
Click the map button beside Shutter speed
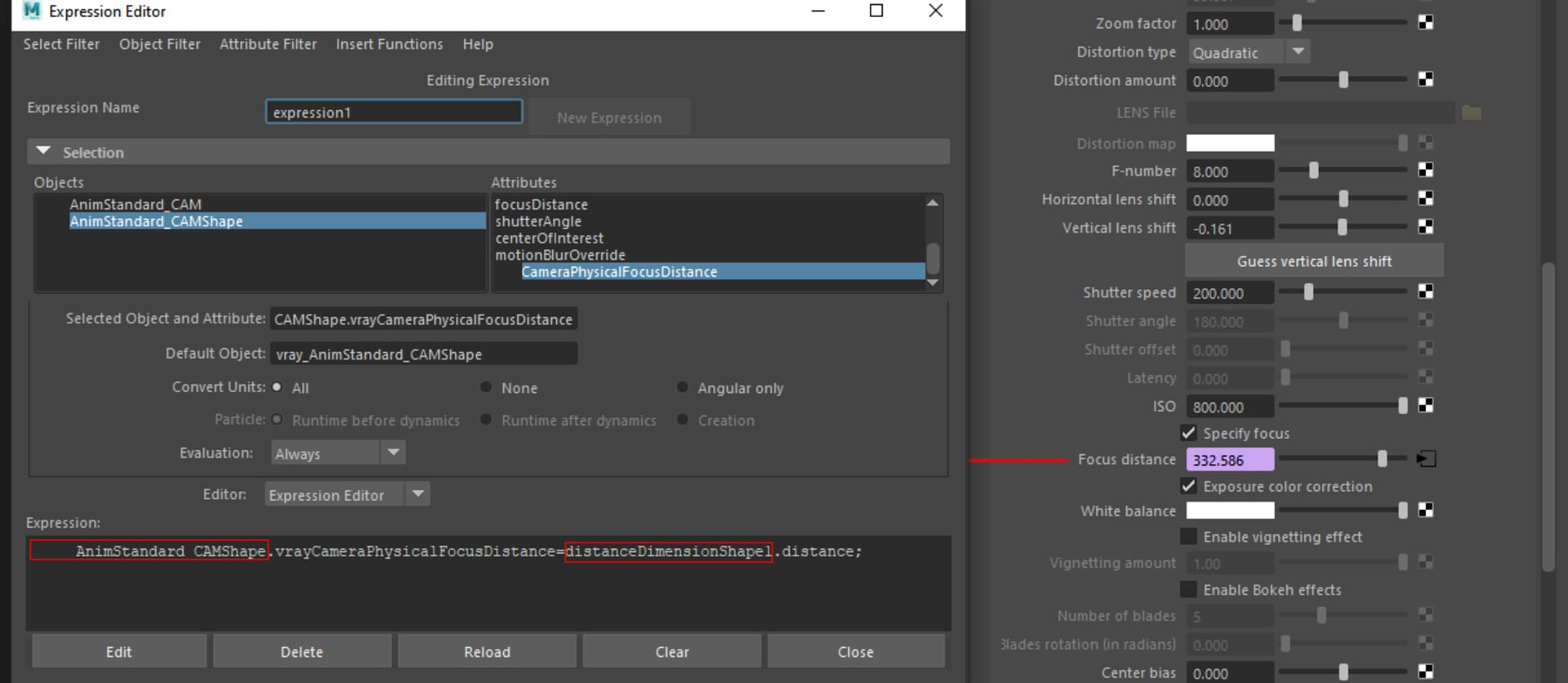point(1425,292)
